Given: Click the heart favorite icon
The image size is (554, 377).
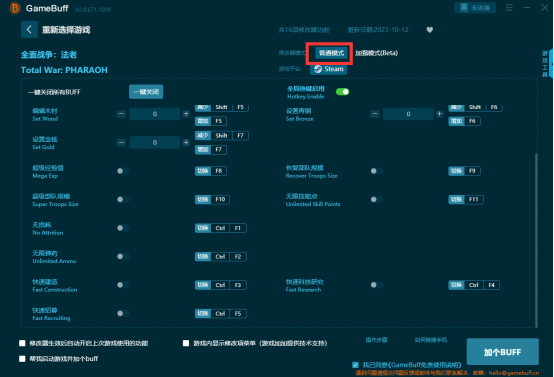Looking at the screenshot, I should pos(430,30).
